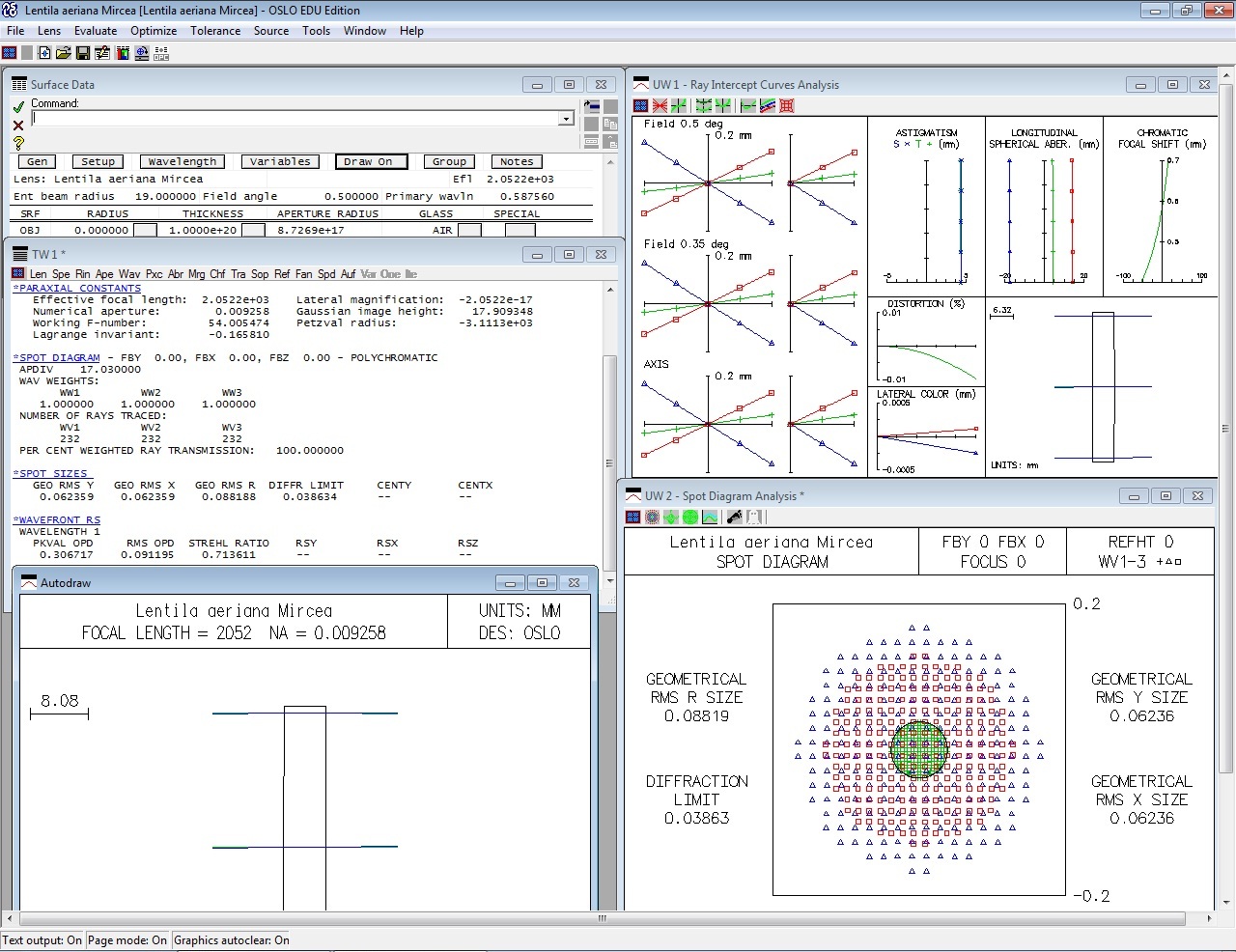Open the setup window icon in main toolbar
This screenshot has width=1236, height=952.
tap(10, 53)
